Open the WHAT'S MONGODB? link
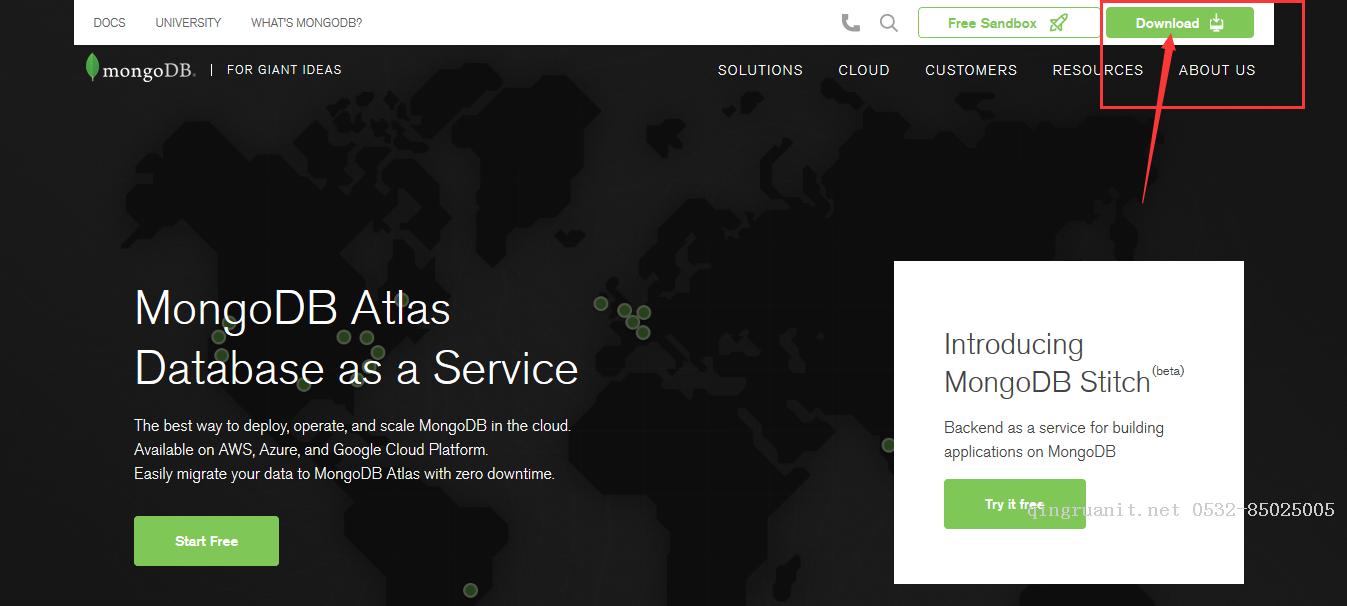The width and height of the screenshot is (1347, 606). coord(306,23)
